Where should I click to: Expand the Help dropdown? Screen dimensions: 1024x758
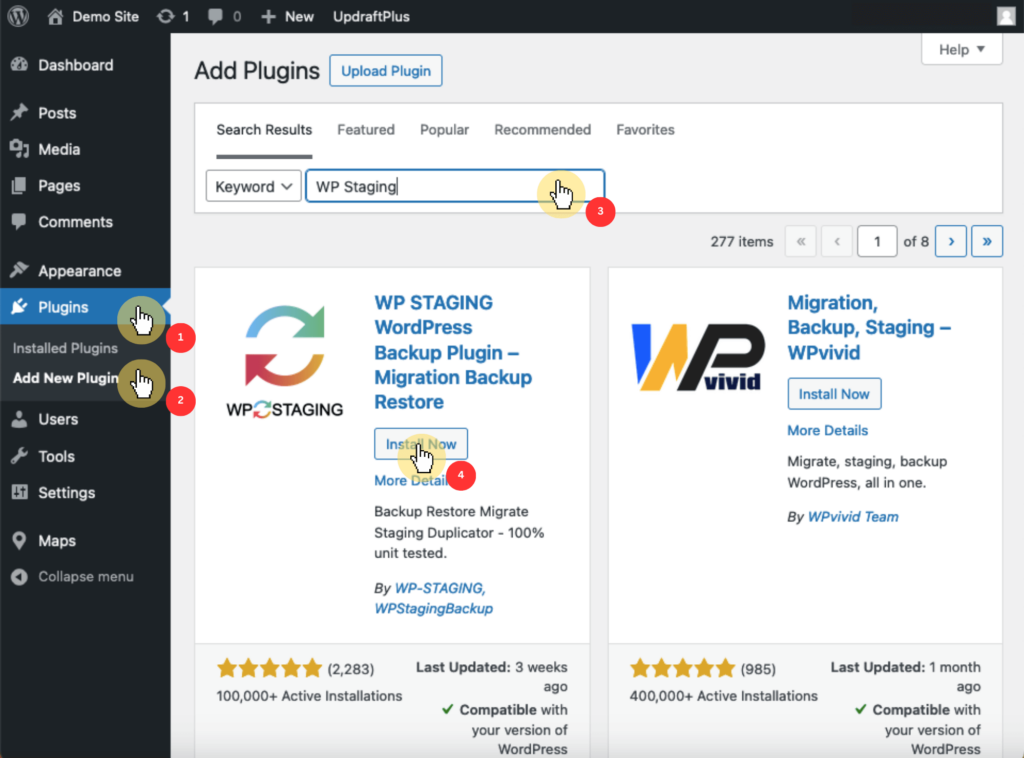pyautogui.click(x=961, y=50)
